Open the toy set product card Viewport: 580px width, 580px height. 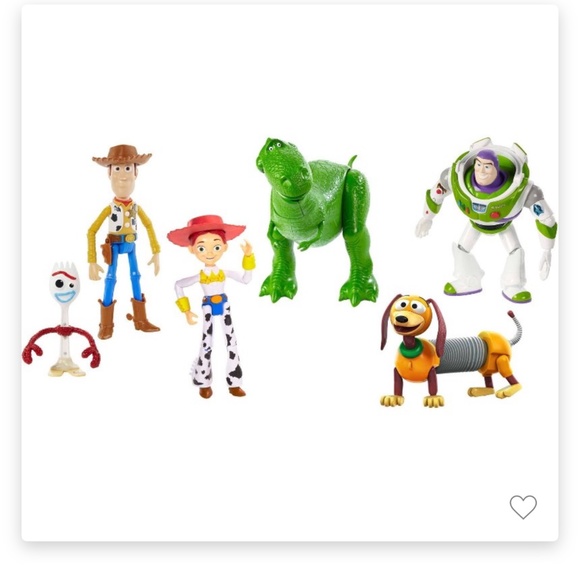pyautogui.click(x=290, y=273)
